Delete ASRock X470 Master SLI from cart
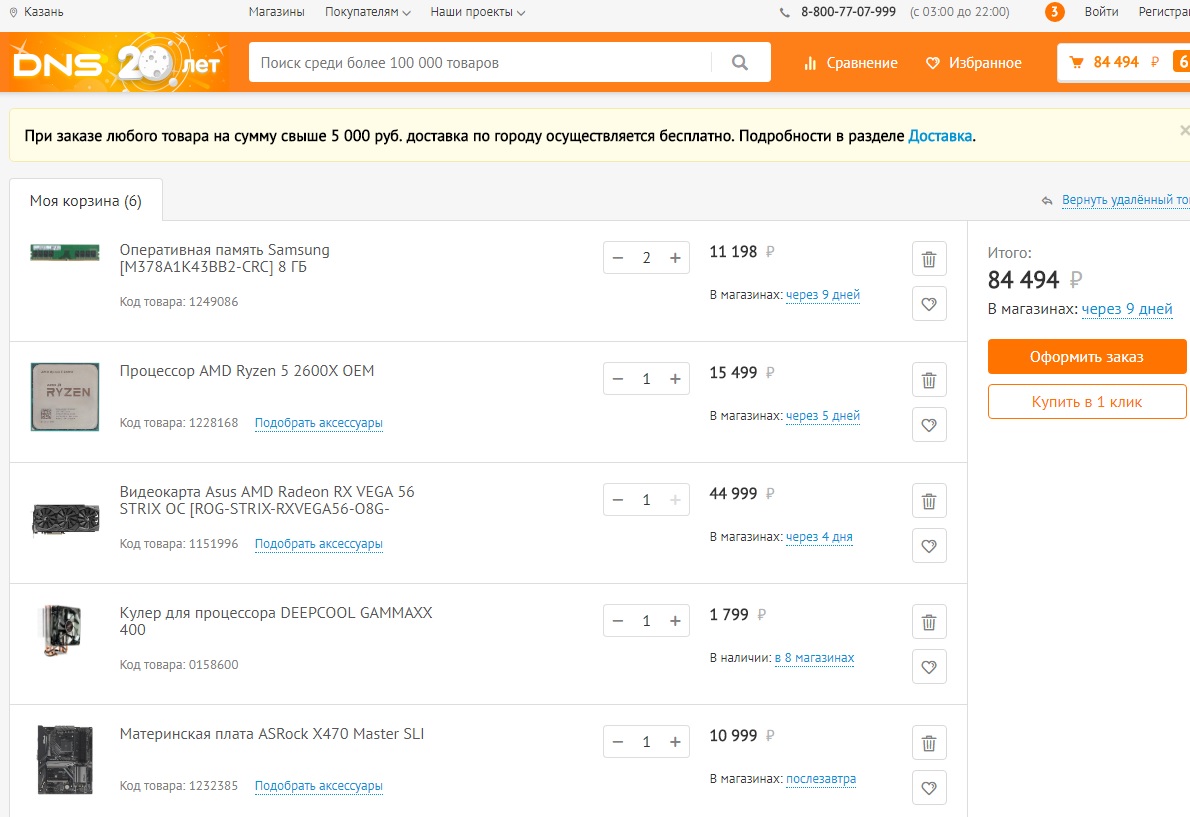Image resolution: width=1190 pixels, height=817 pixels. 929,743
